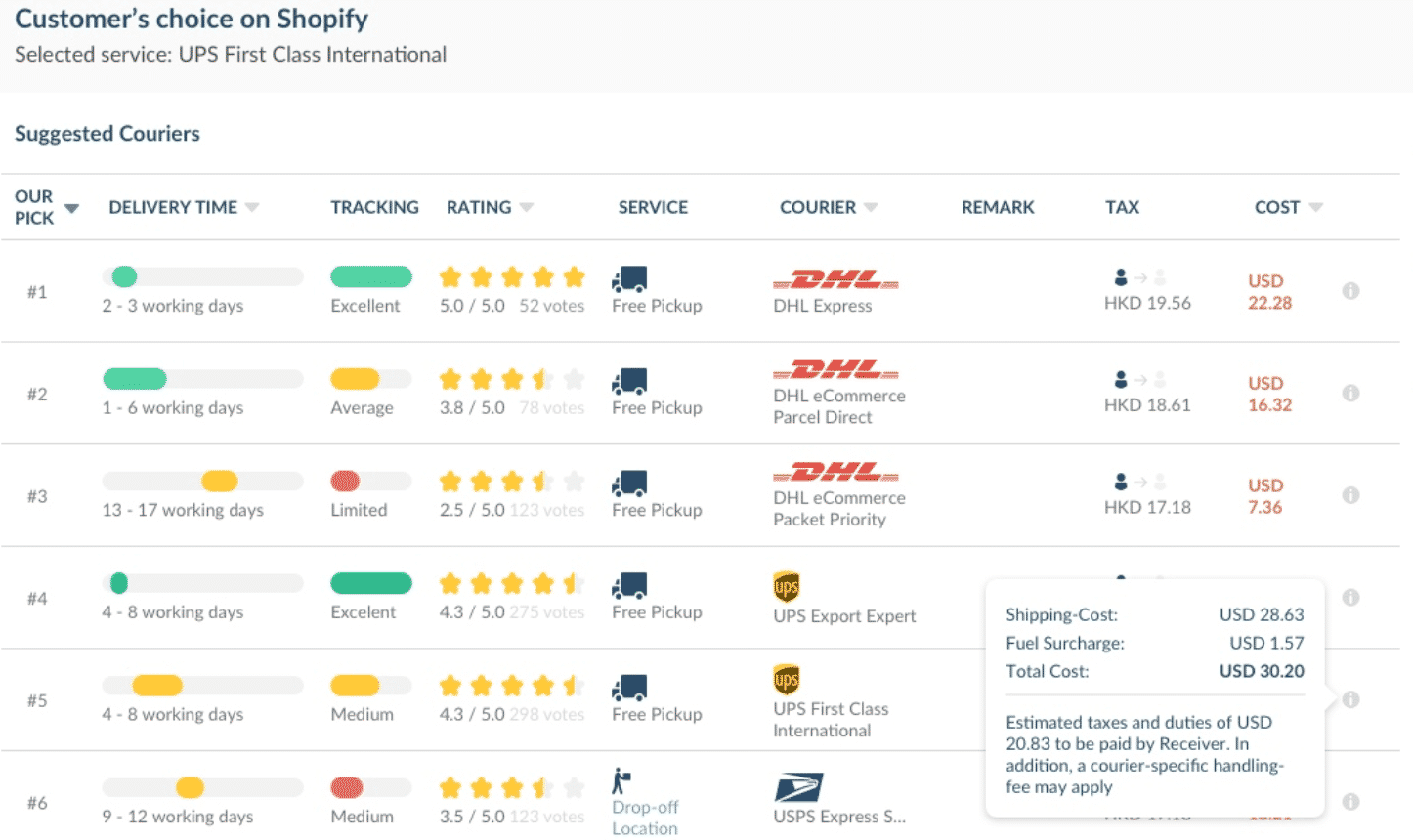This screenshot has width=1413, height=840.
Task: Sort by Courier arrow
Action: pos(871,207)
